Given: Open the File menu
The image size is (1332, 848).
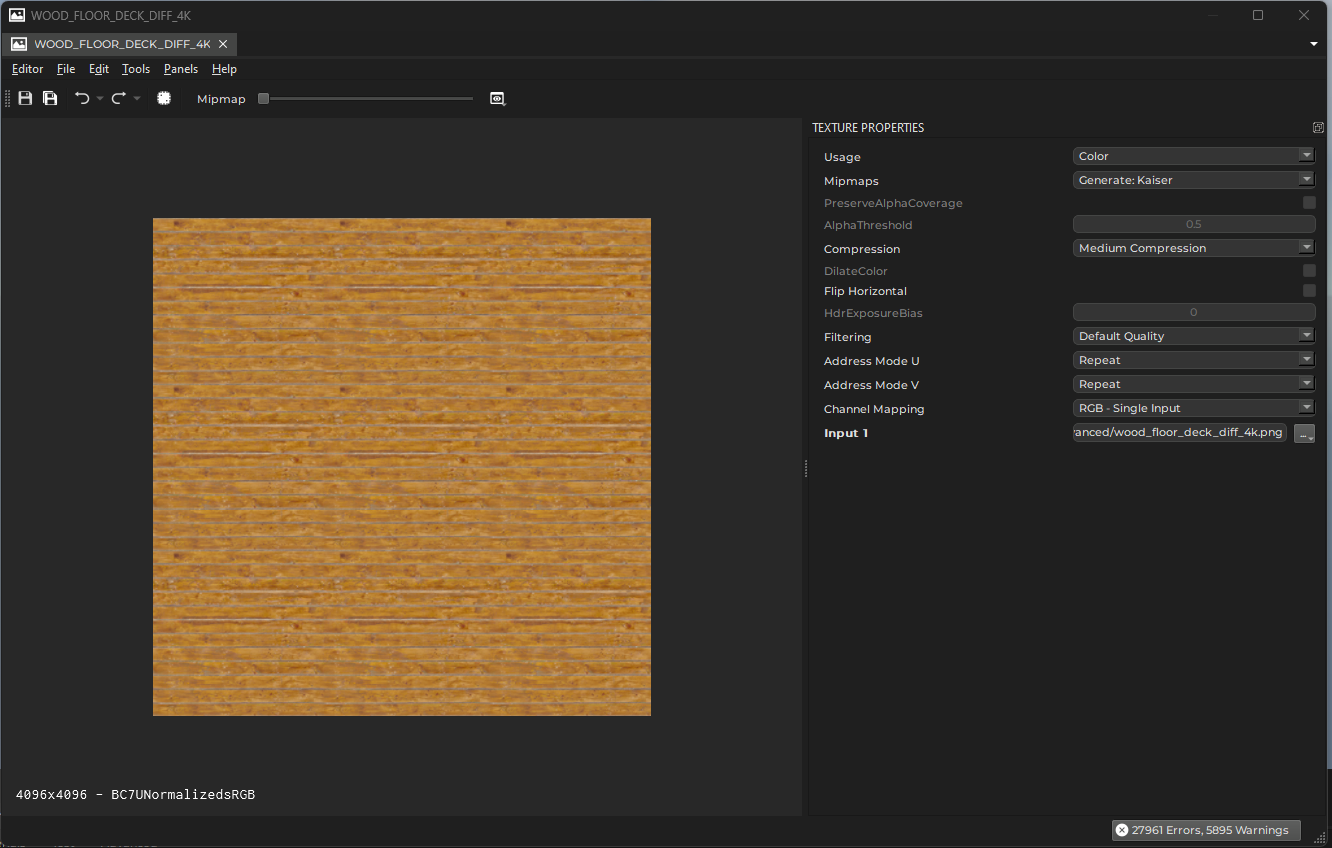Looking at the screenshot, I should [66, 69].
